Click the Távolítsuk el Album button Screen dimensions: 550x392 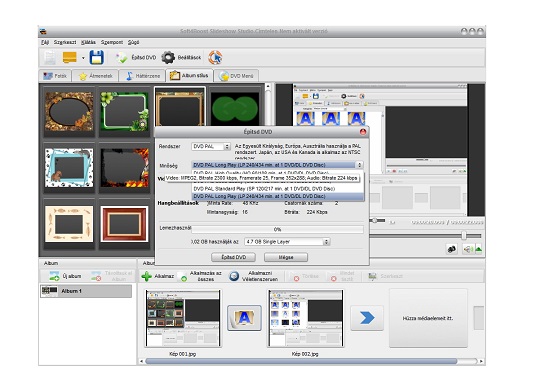112,276
